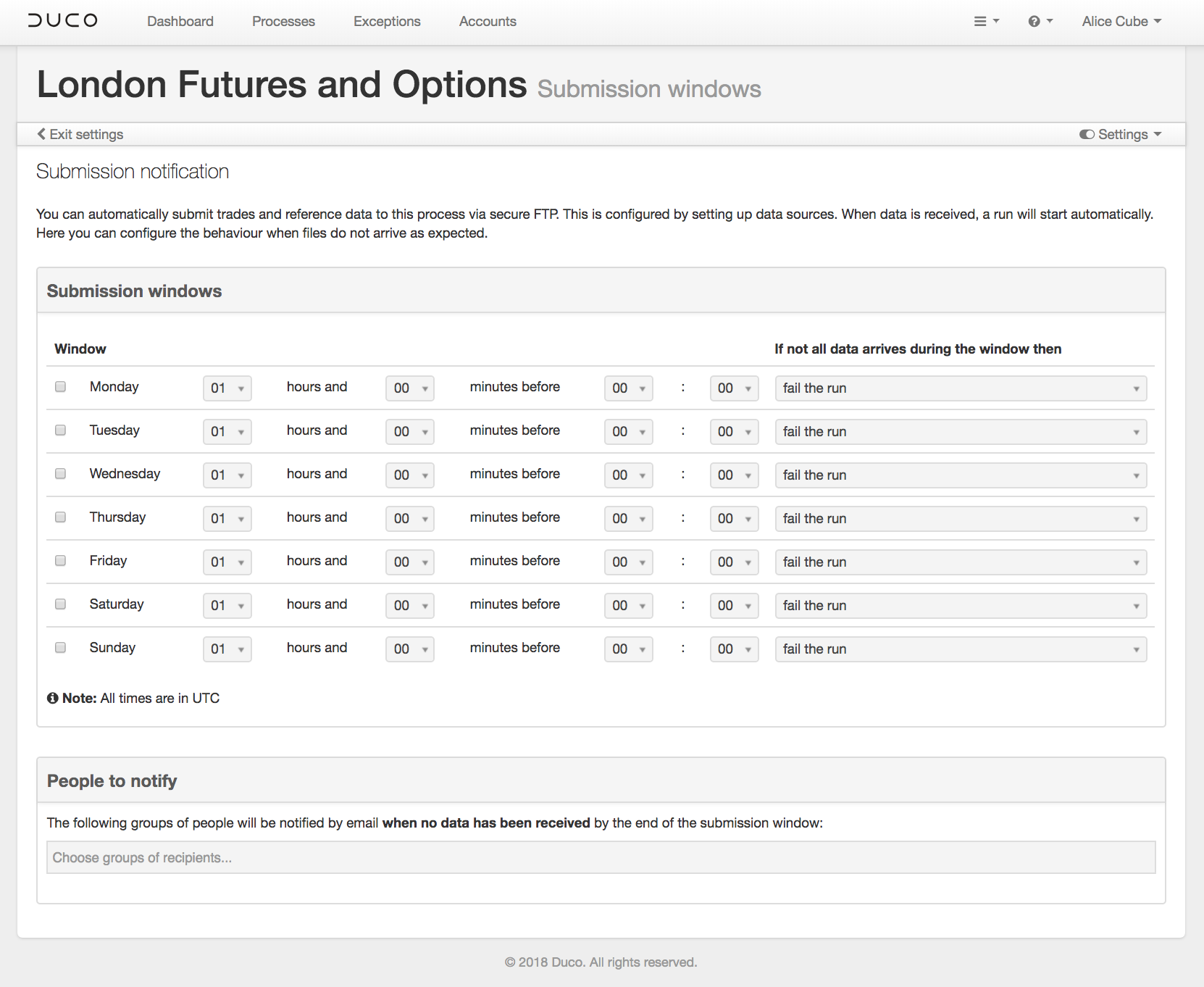Click the info icon beside Note

point(53,698)
